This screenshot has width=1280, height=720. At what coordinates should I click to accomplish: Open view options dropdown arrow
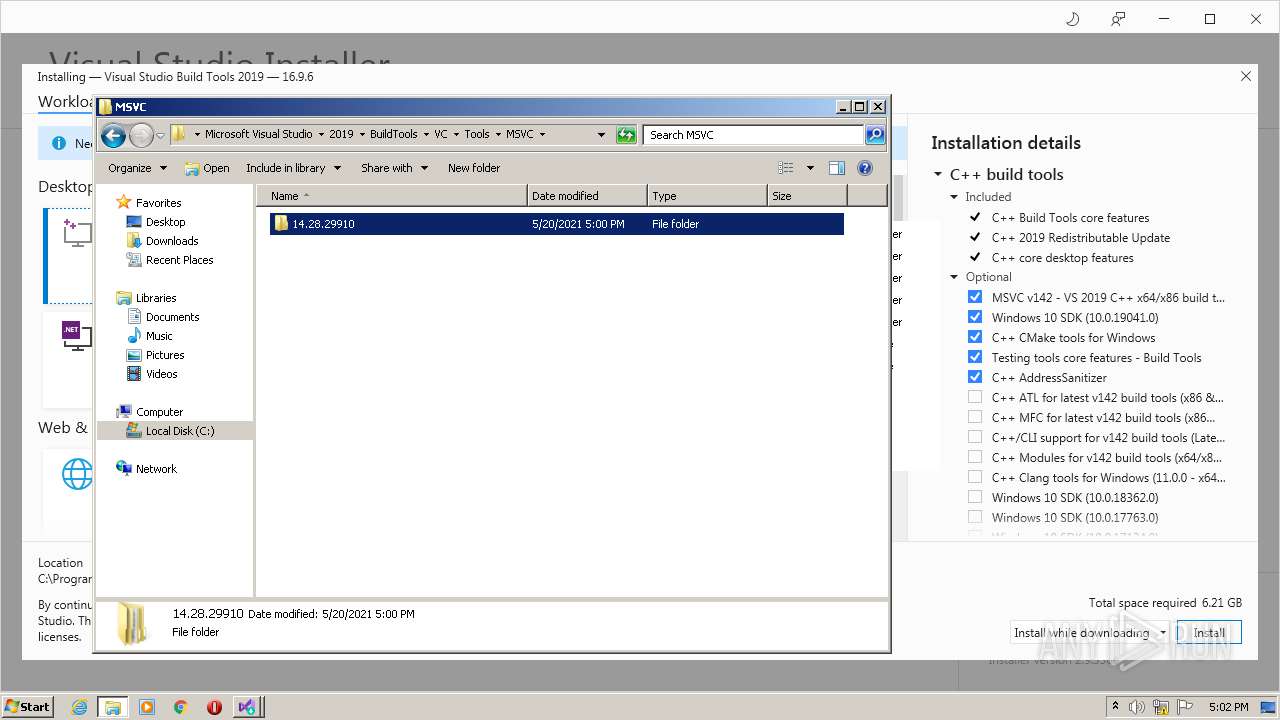[810, 168]
